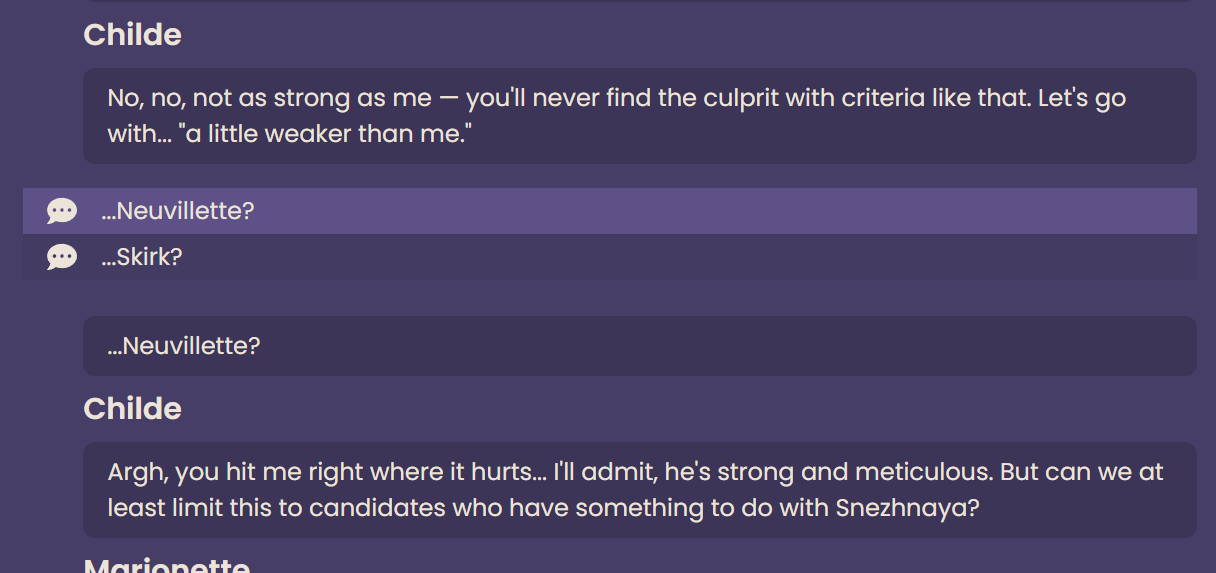
Task: Click the previous dialogue box edge at top
Action: (x=640, y=1)
